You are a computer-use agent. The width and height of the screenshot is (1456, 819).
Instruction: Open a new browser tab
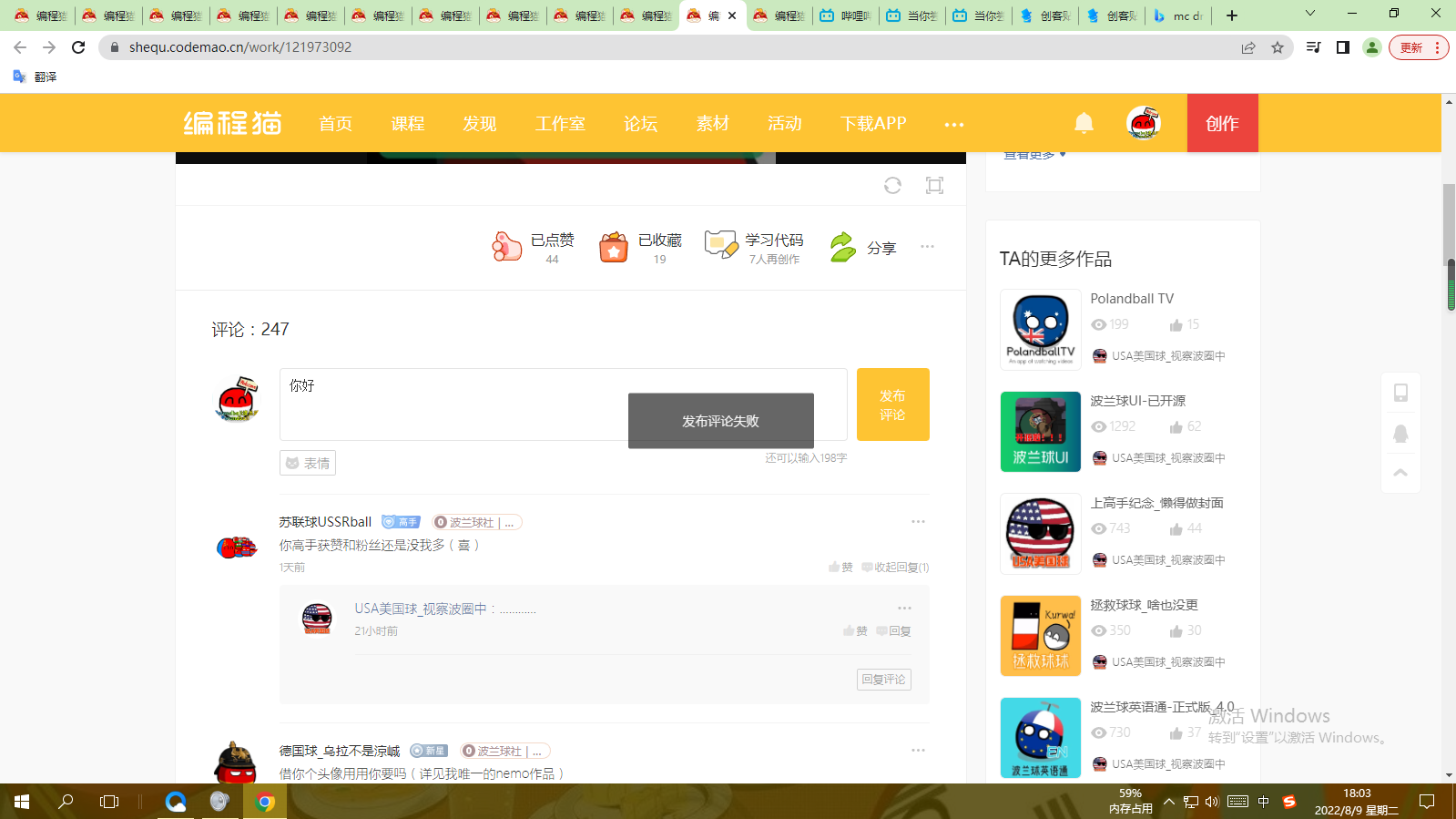pyautogui.click(x=1232, y=15)
